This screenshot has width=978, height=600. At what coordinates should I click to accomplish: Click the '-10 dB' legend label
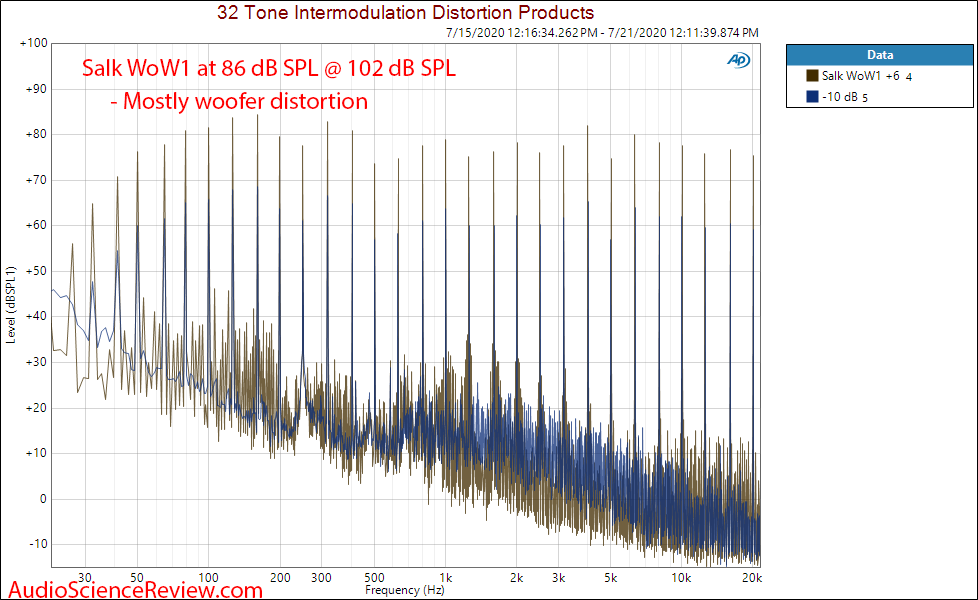840,97
